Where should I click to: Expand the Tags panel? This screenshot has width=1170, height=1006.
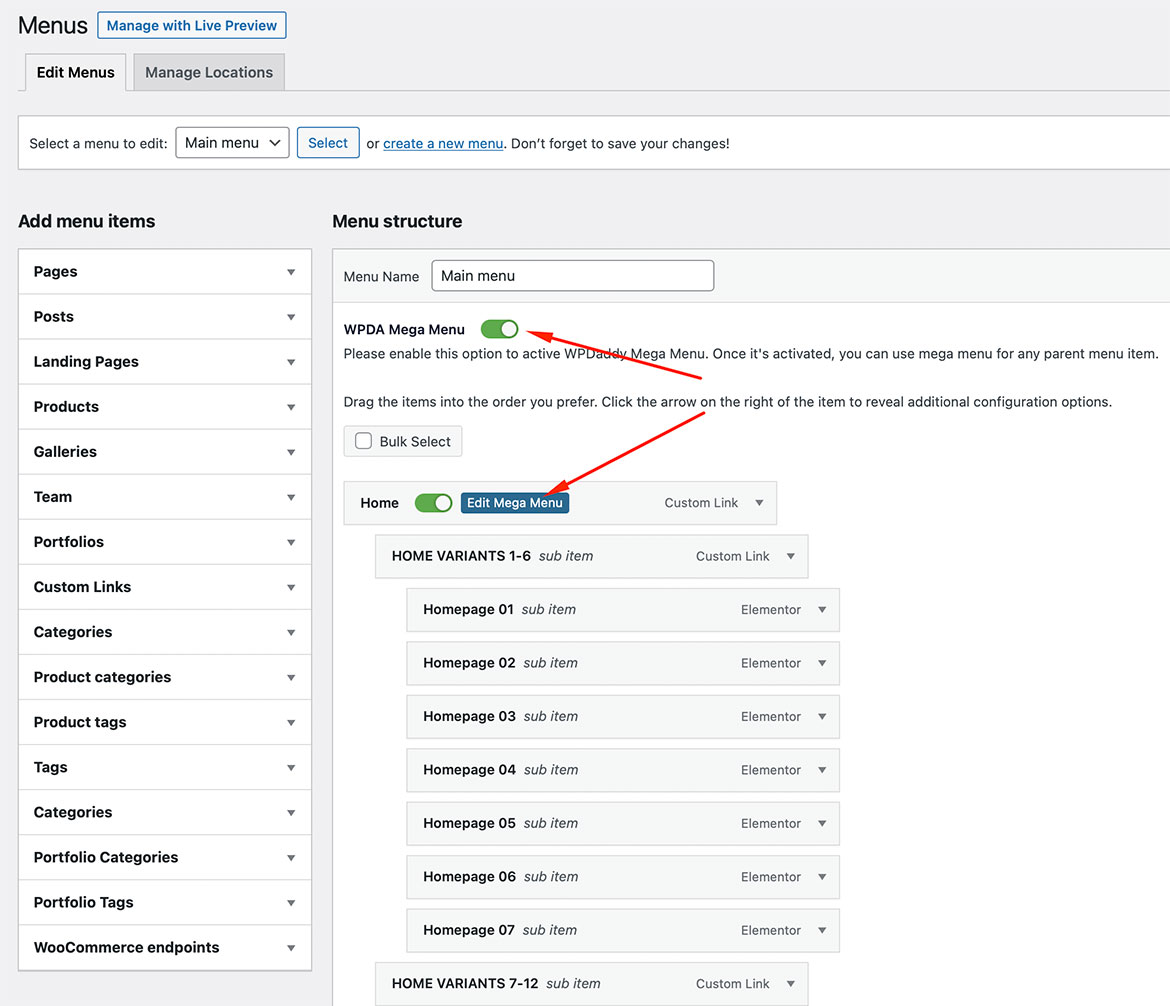point(165,767)
